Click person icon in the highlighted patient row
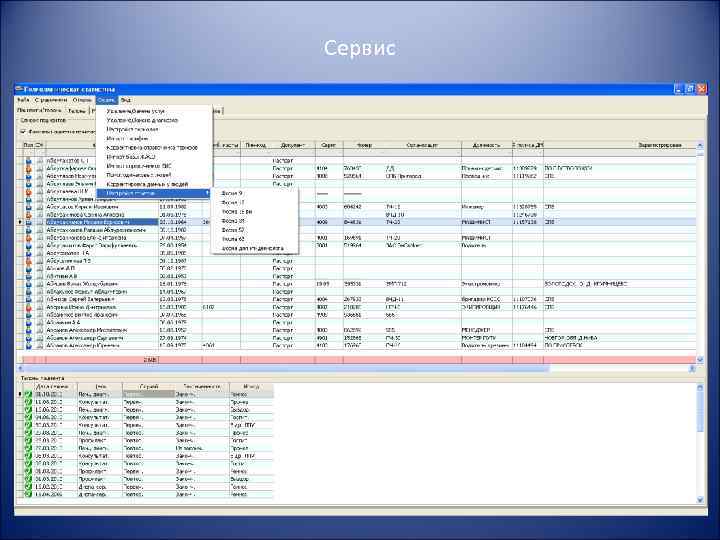The image size is (720, 540). coord(28,222)
